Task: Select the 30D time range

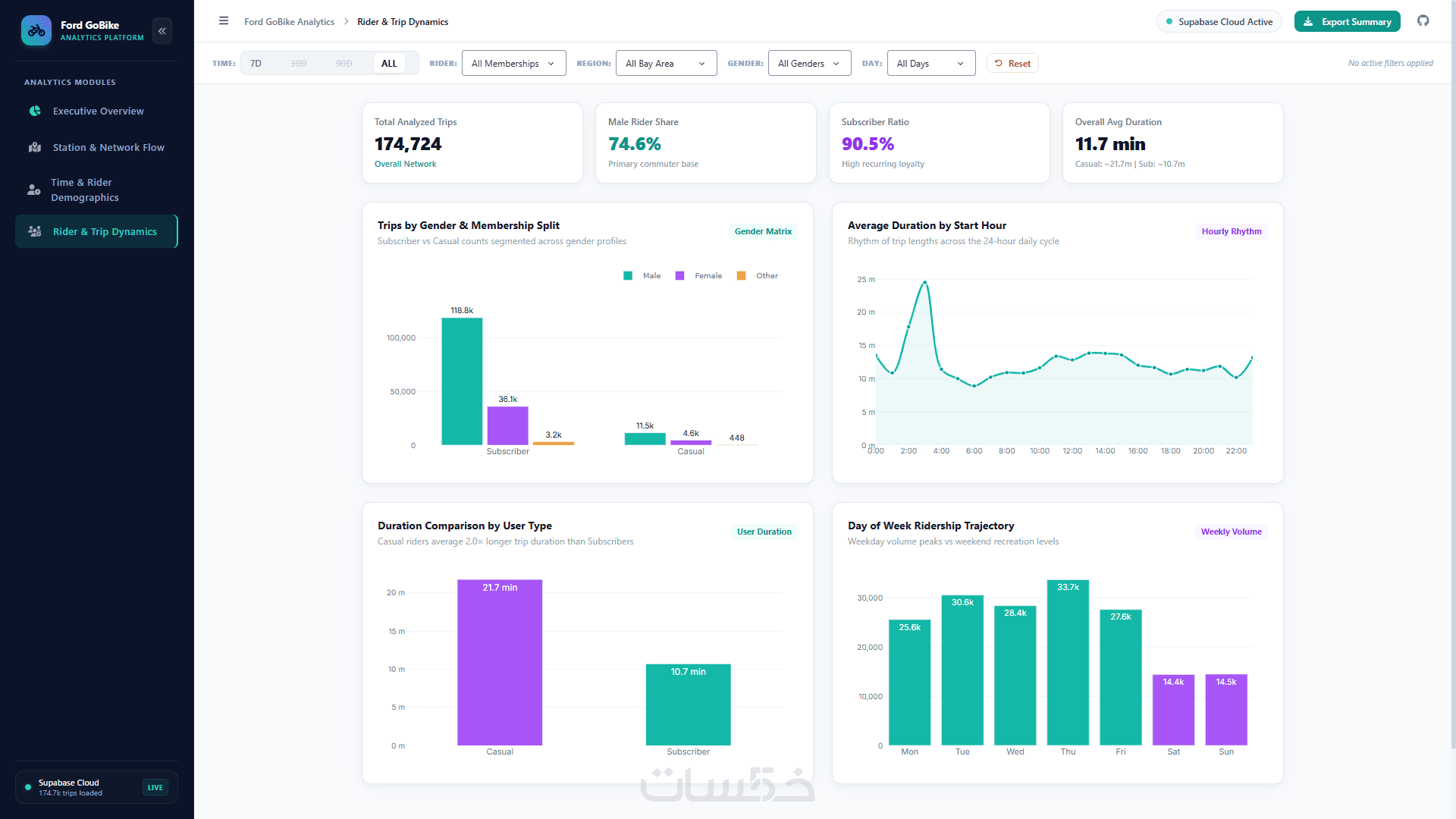Action: 299,64
